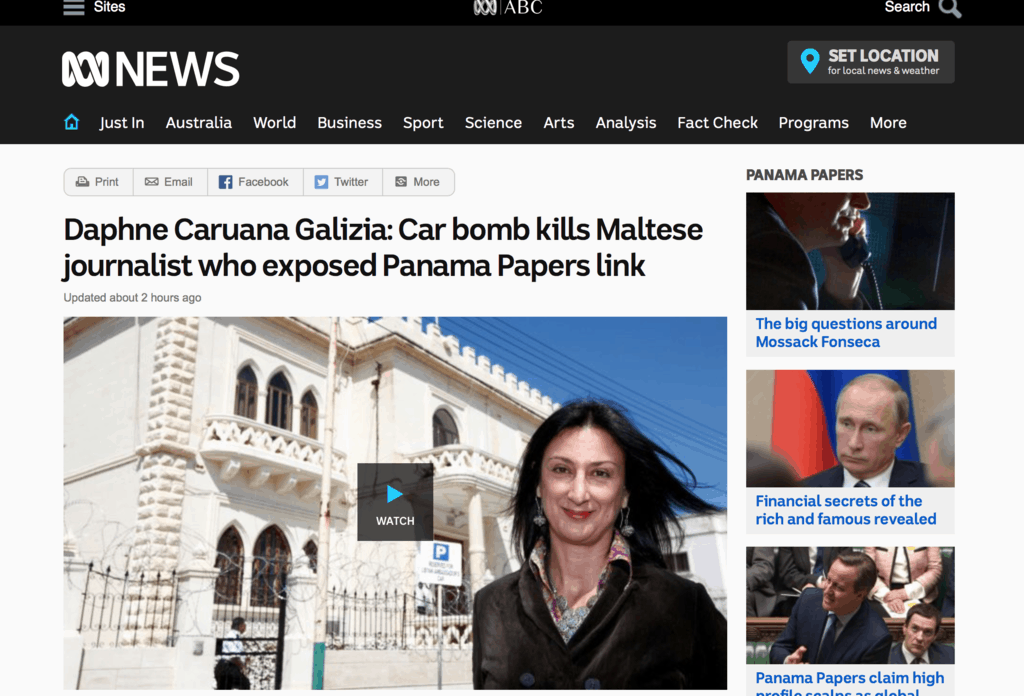Expand More sharing options
The width and height of the screenshot is (1024, 696).
(x=417, y=182)
